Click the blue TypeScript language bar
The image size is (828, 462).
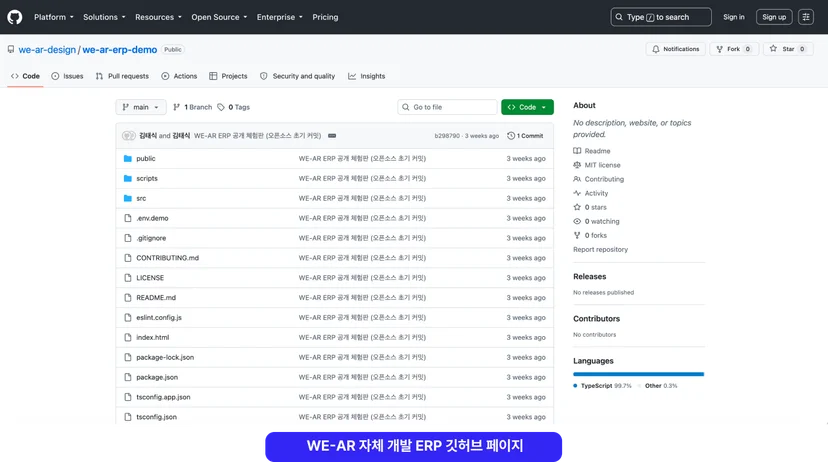[638, 374]
